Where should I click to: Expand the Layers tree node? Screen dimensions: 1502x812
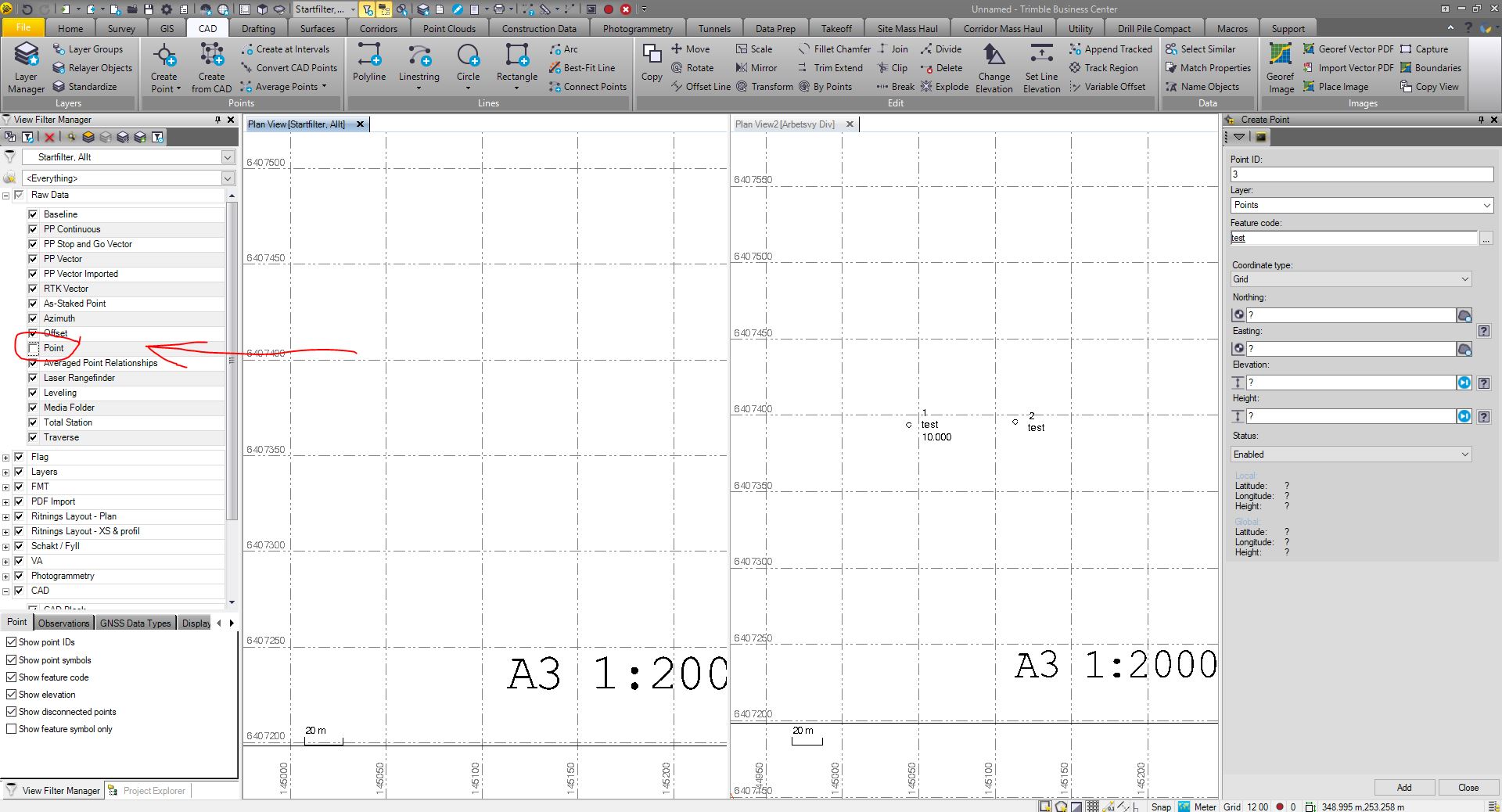click(x=6, y=472)
